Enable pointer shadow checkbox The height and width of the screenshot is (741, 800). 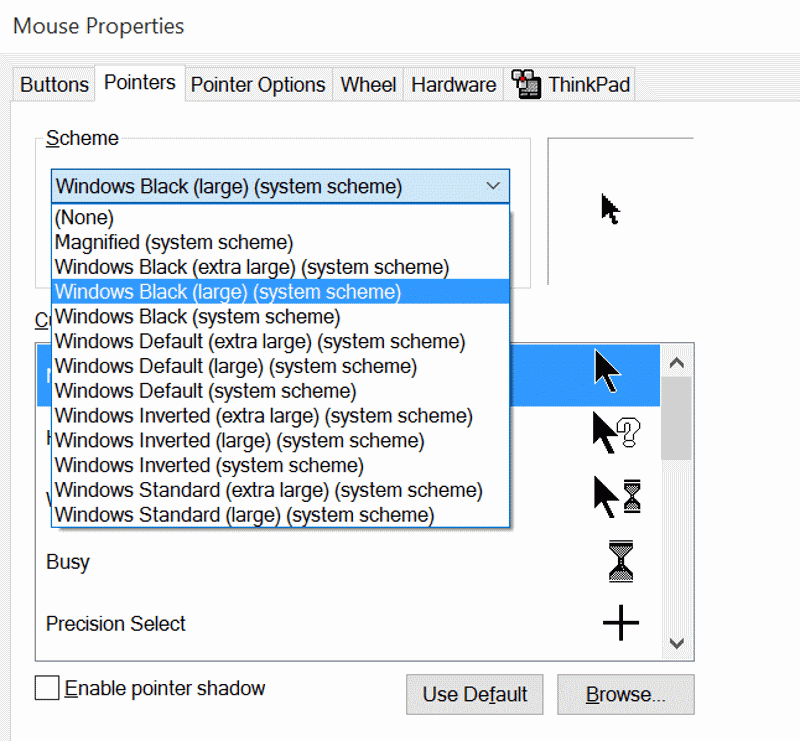coord(47,688)
